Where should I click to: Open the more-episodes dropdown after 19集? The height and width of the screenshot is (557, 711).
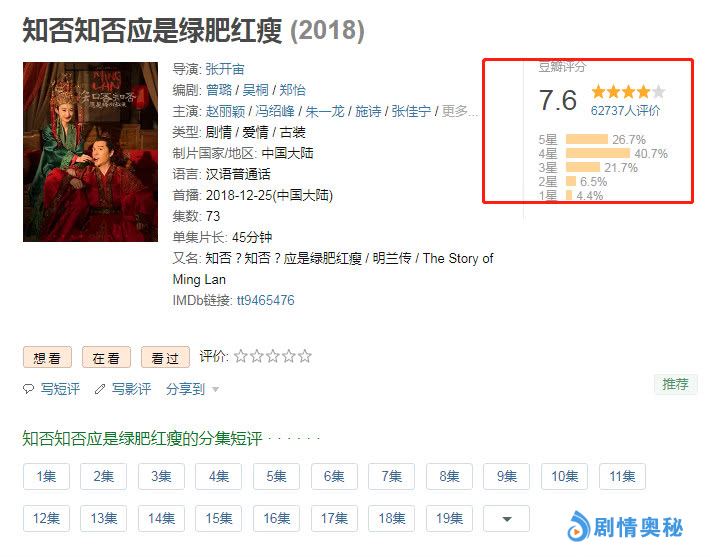[x=506, y=518]
